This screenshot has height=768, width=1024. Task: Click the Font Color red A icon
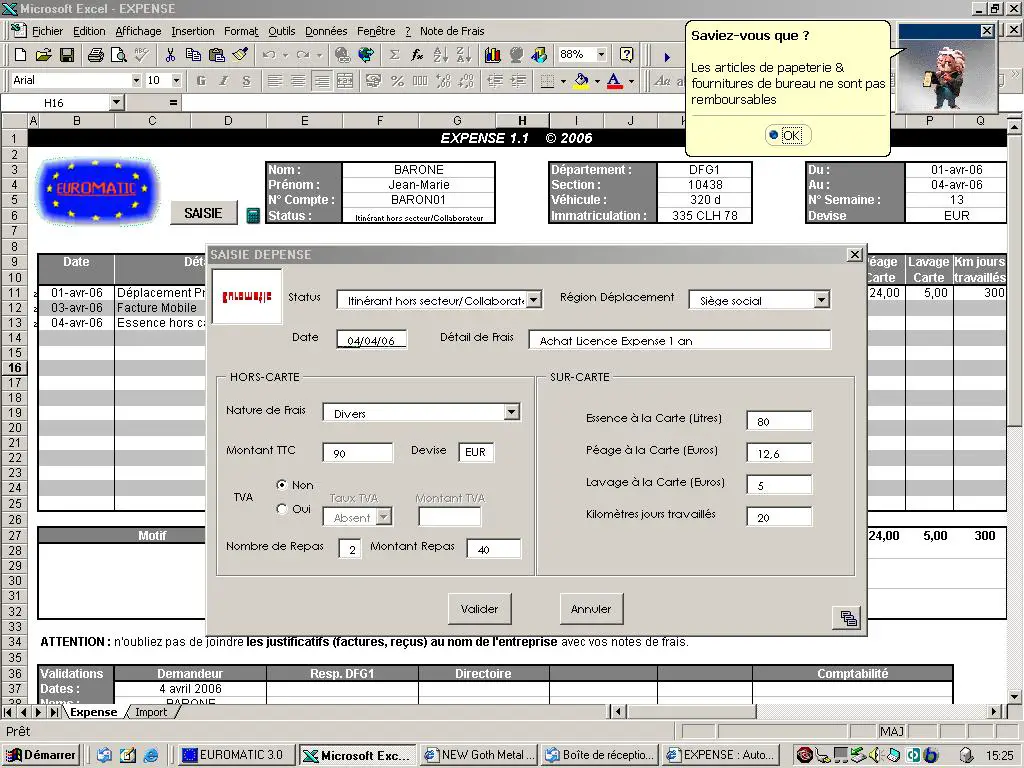tap(614, 81)
